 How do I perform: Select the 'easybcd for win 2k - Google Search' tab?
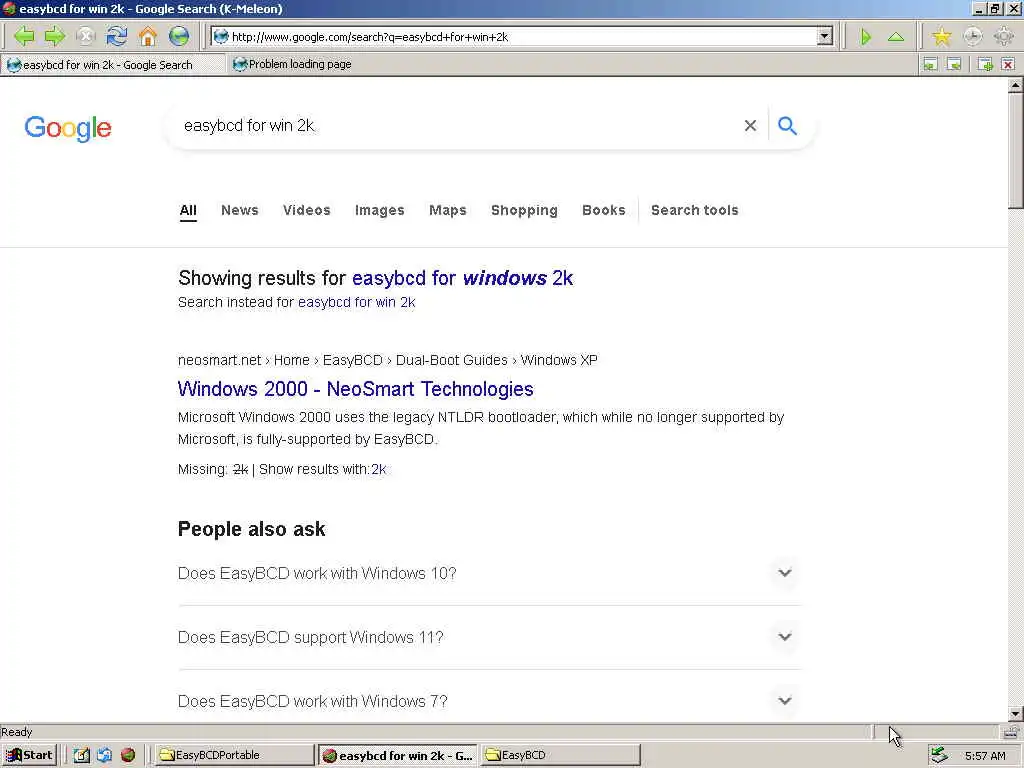pyautogui.click(x=112, y=65)
